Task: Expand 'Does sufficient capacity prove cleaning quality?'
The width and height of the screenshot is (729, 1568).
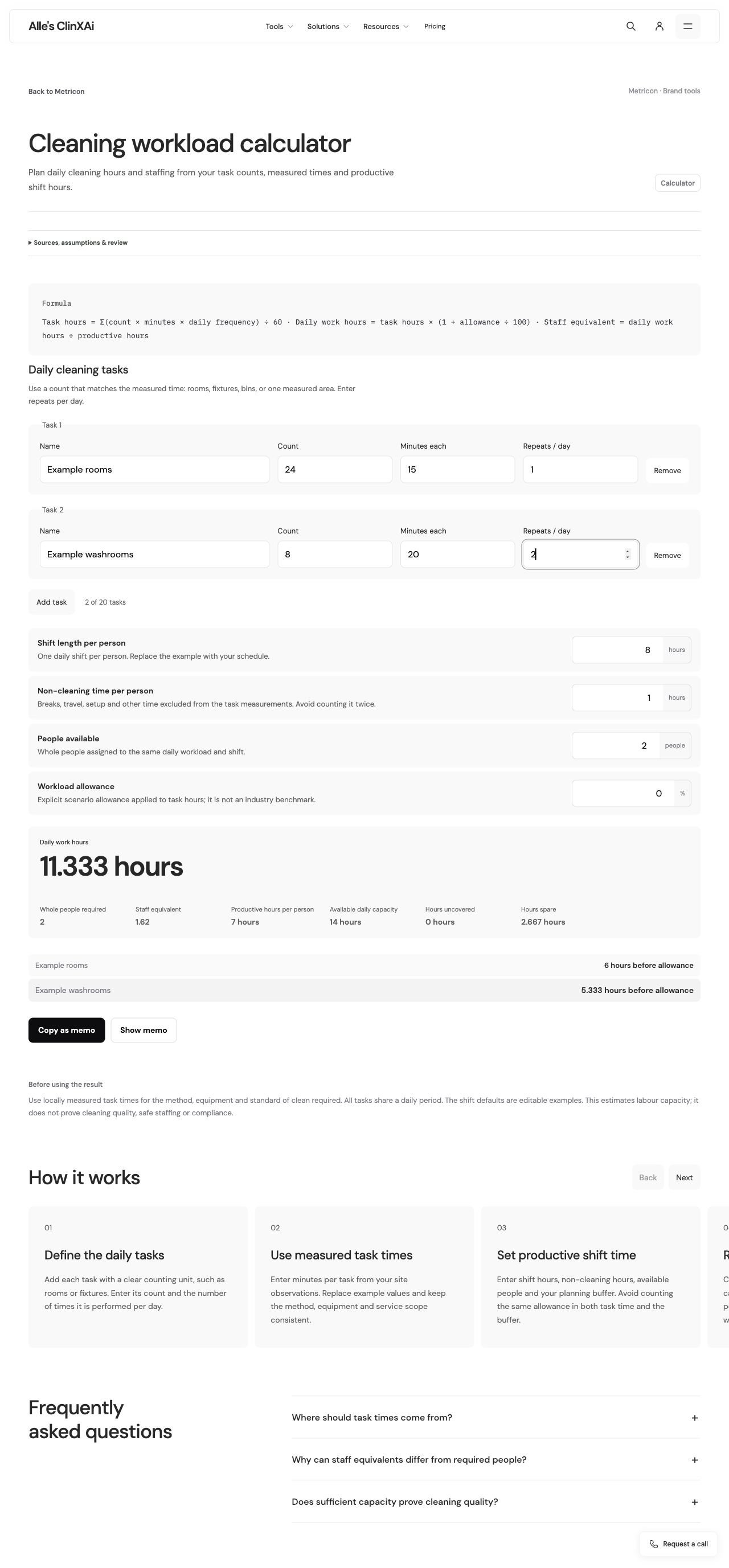Action: click(x=495, y=1501)
